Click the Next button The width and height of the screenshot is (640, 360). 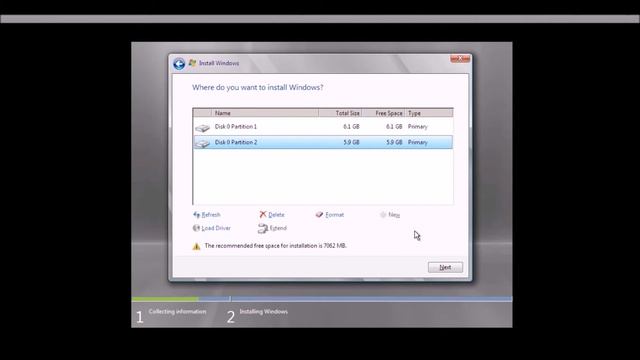pos(445,267)
